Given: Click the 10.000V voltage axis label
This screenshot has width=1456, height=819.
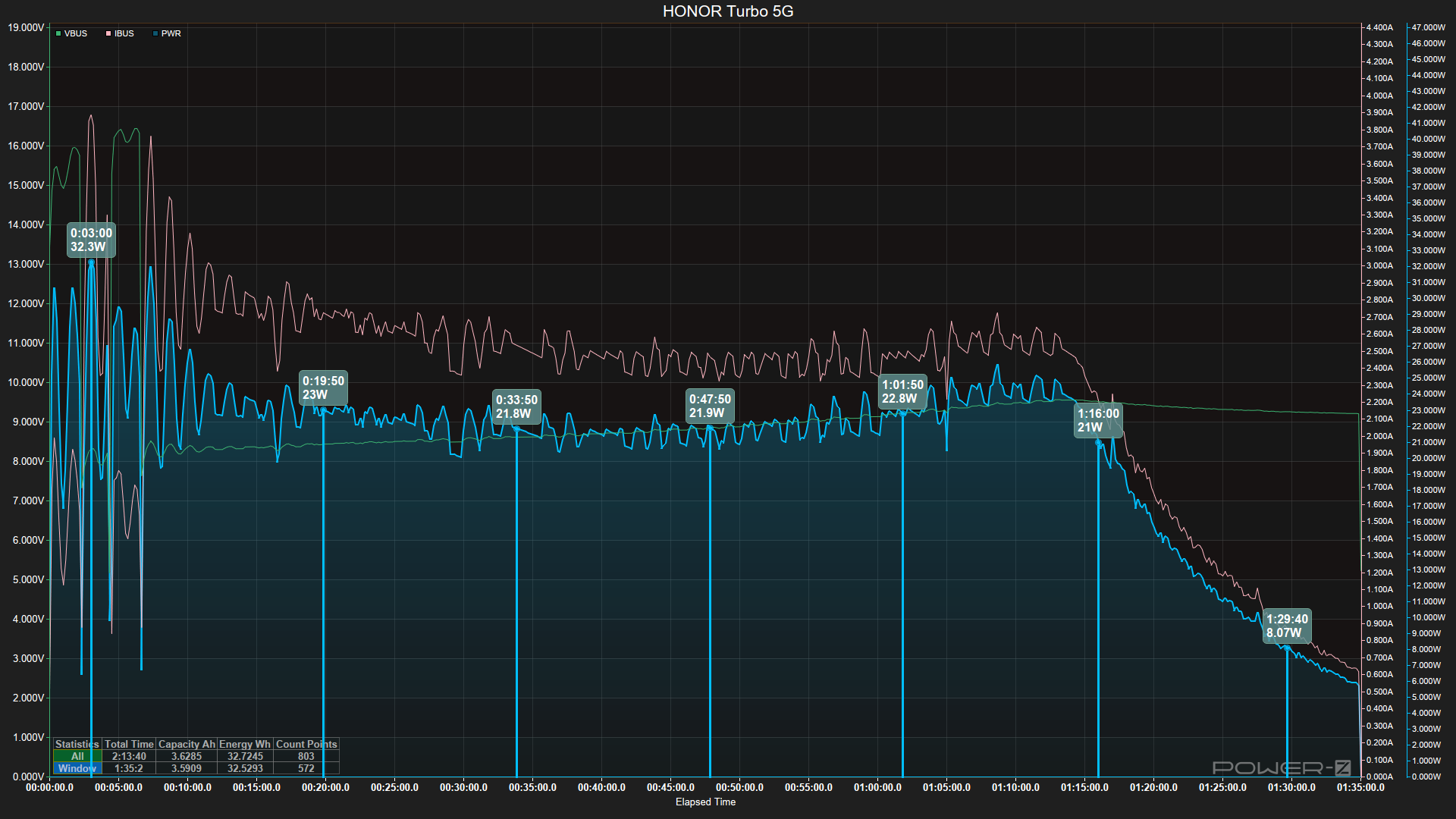Looking at the screenshot, I should click(26, 382).
